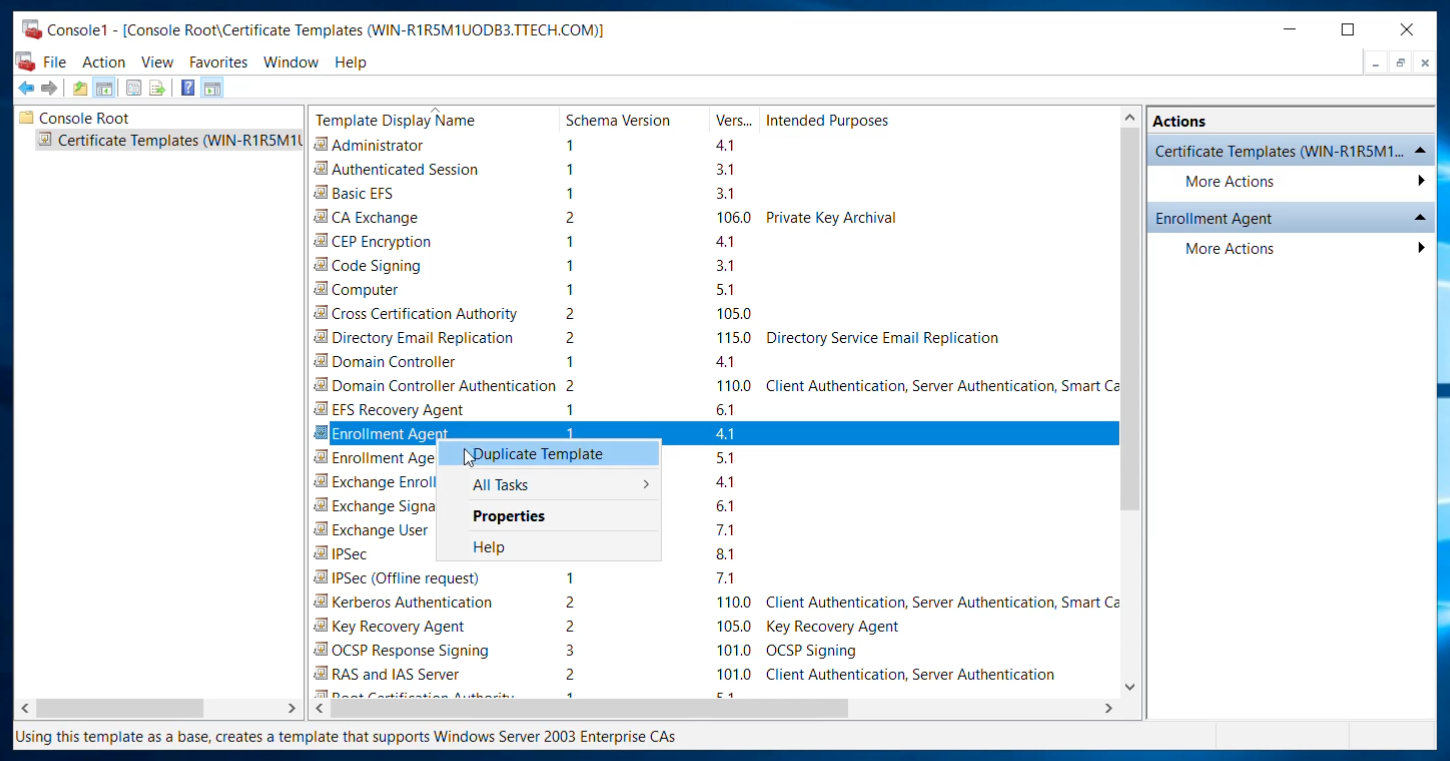1450x761 pixels.
Task: Open the Window menu
Action: [x=291, y=62]
